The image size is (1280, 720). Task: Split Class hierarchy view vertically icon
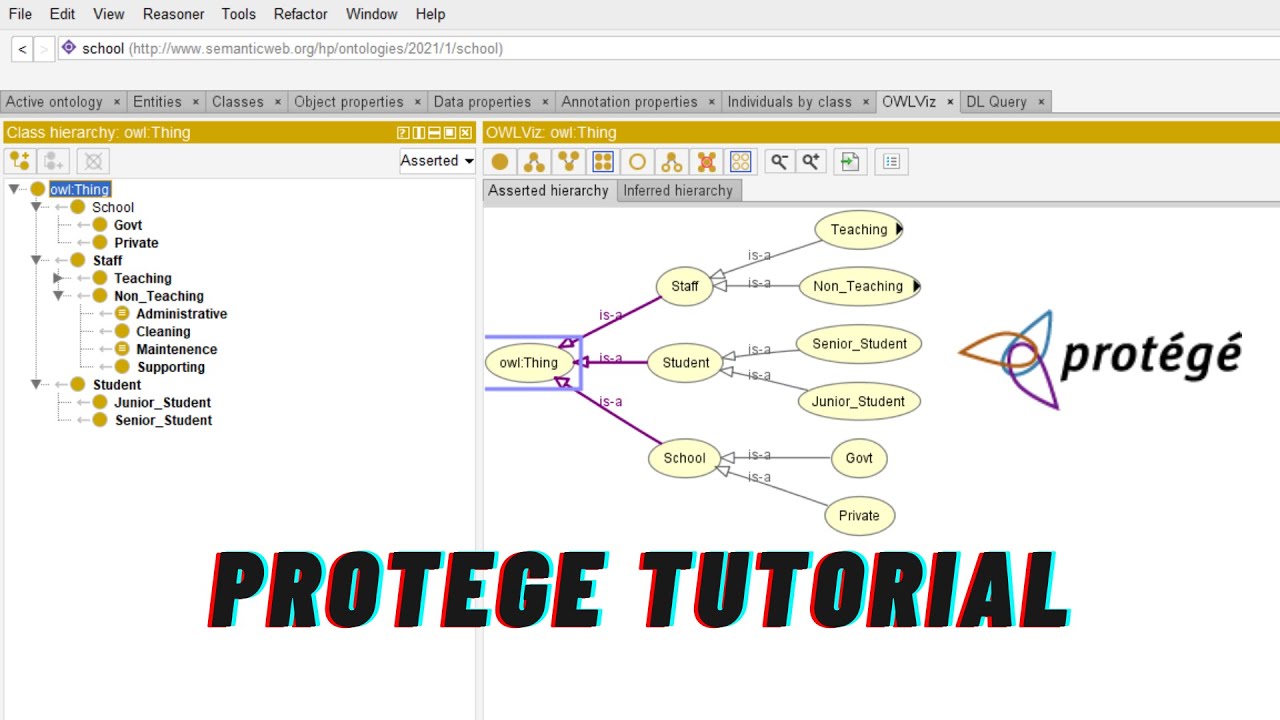[419, 133]
